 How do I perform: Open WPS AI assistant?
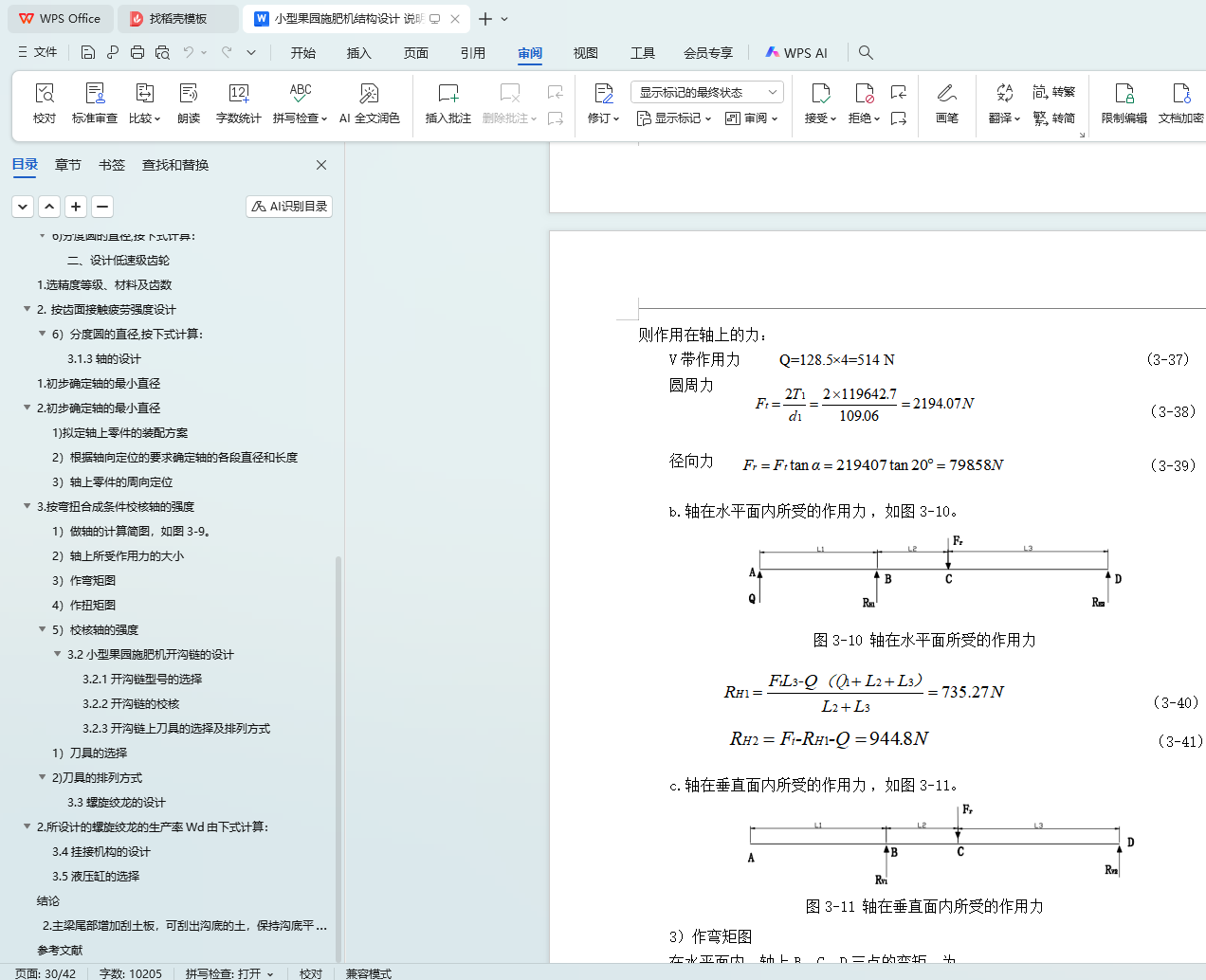point(796,53)
